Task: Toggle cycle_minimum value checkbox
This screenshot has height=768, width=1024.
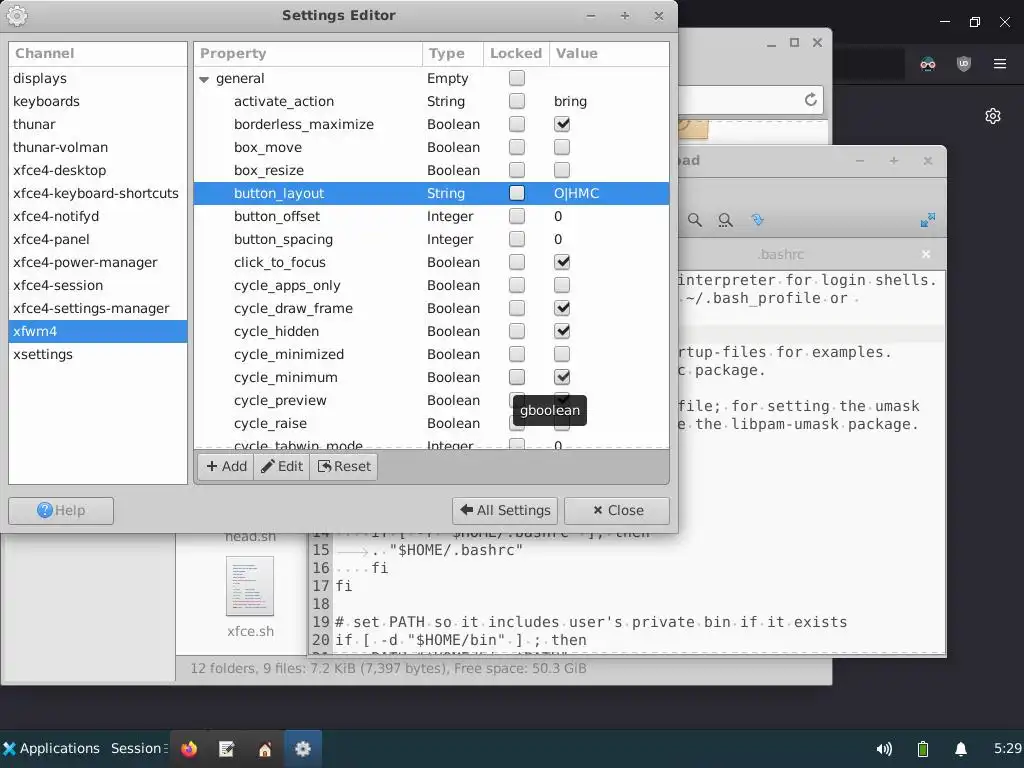Action: (x=562, y=377)
